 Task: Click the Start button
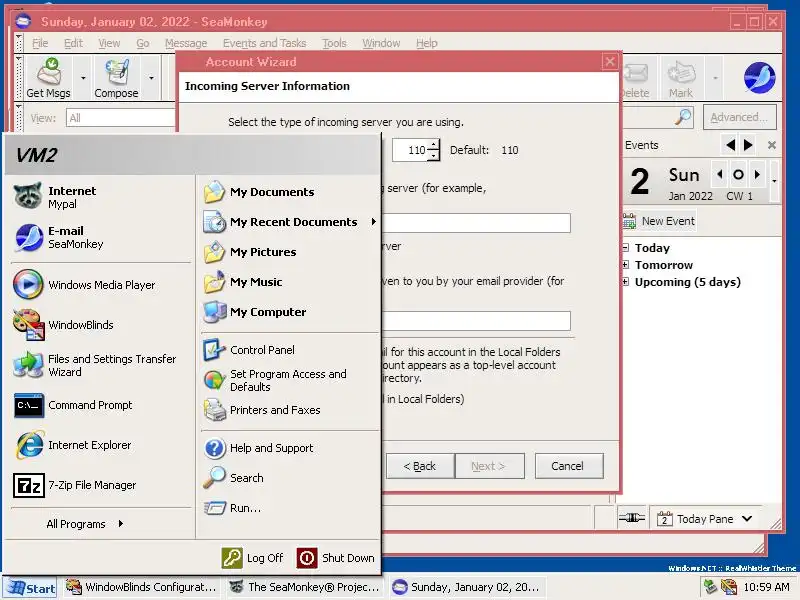click(31, 588)
